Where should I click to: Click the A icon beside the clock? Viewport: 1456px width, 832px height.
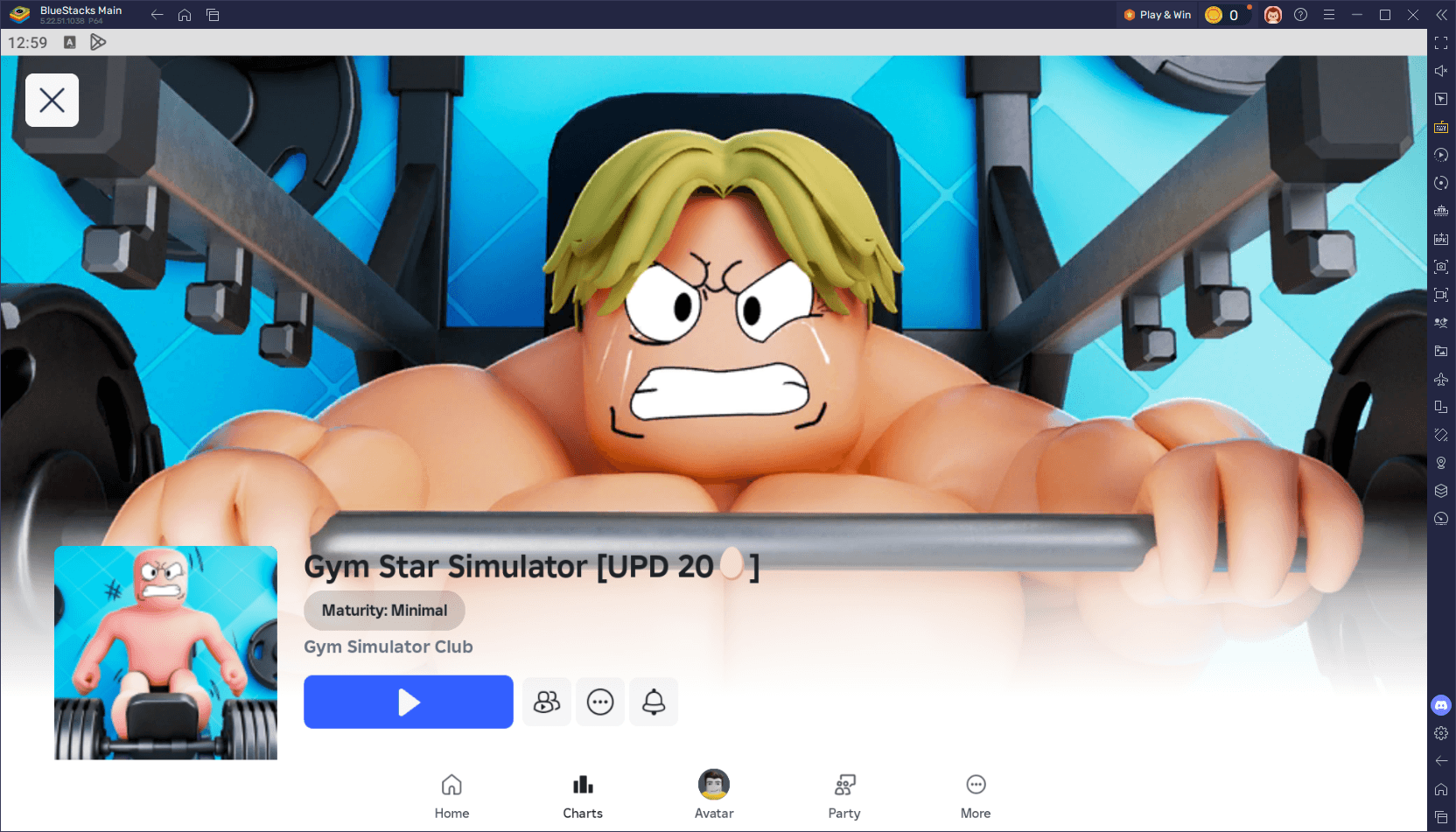(x=70, y=42)
